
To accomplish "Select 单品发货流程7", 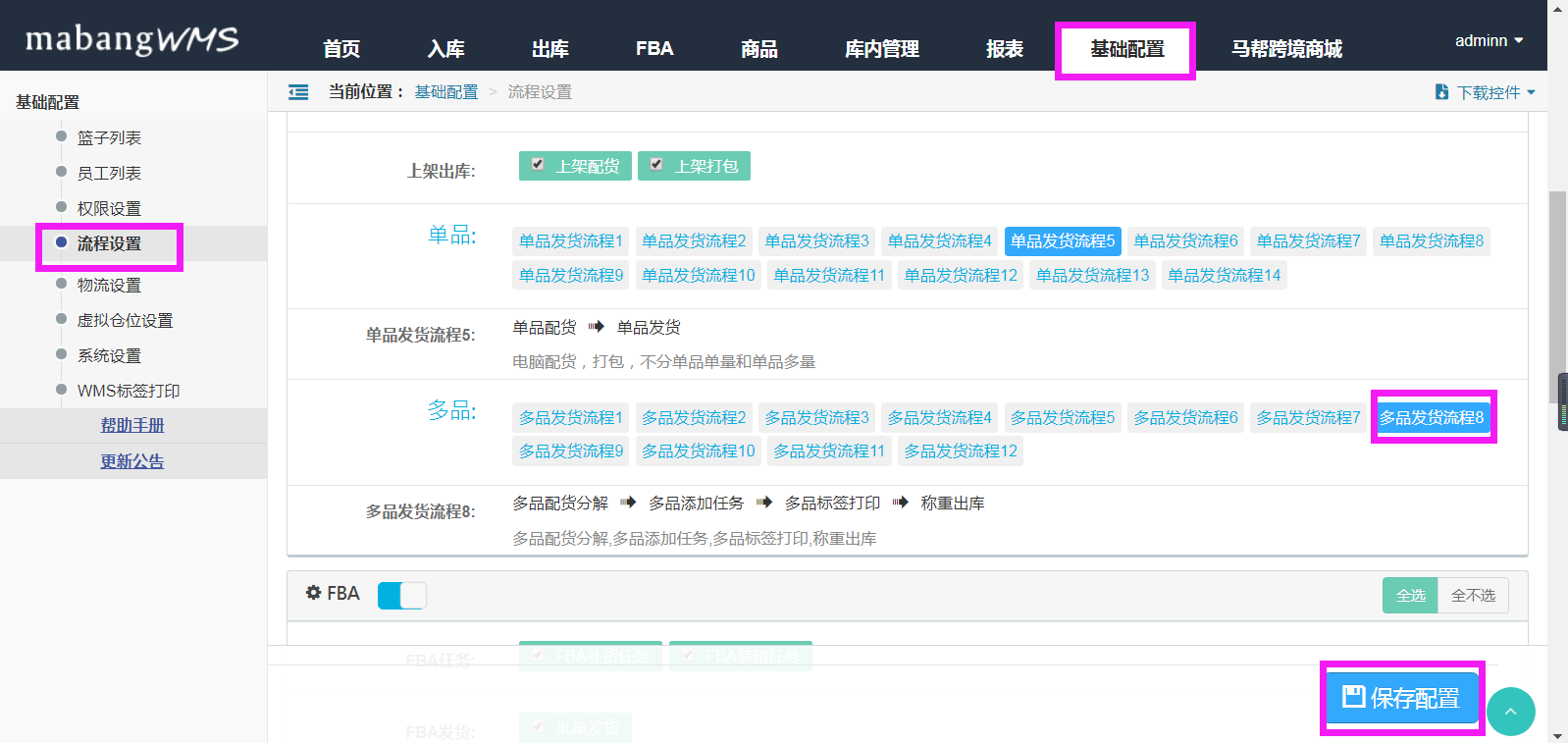I will (x=1308, y=241).
